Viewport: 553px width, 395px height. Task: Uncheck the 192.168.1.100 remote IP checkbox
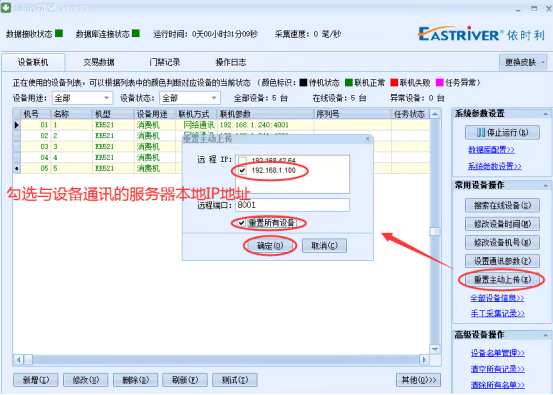coord(242,171)
